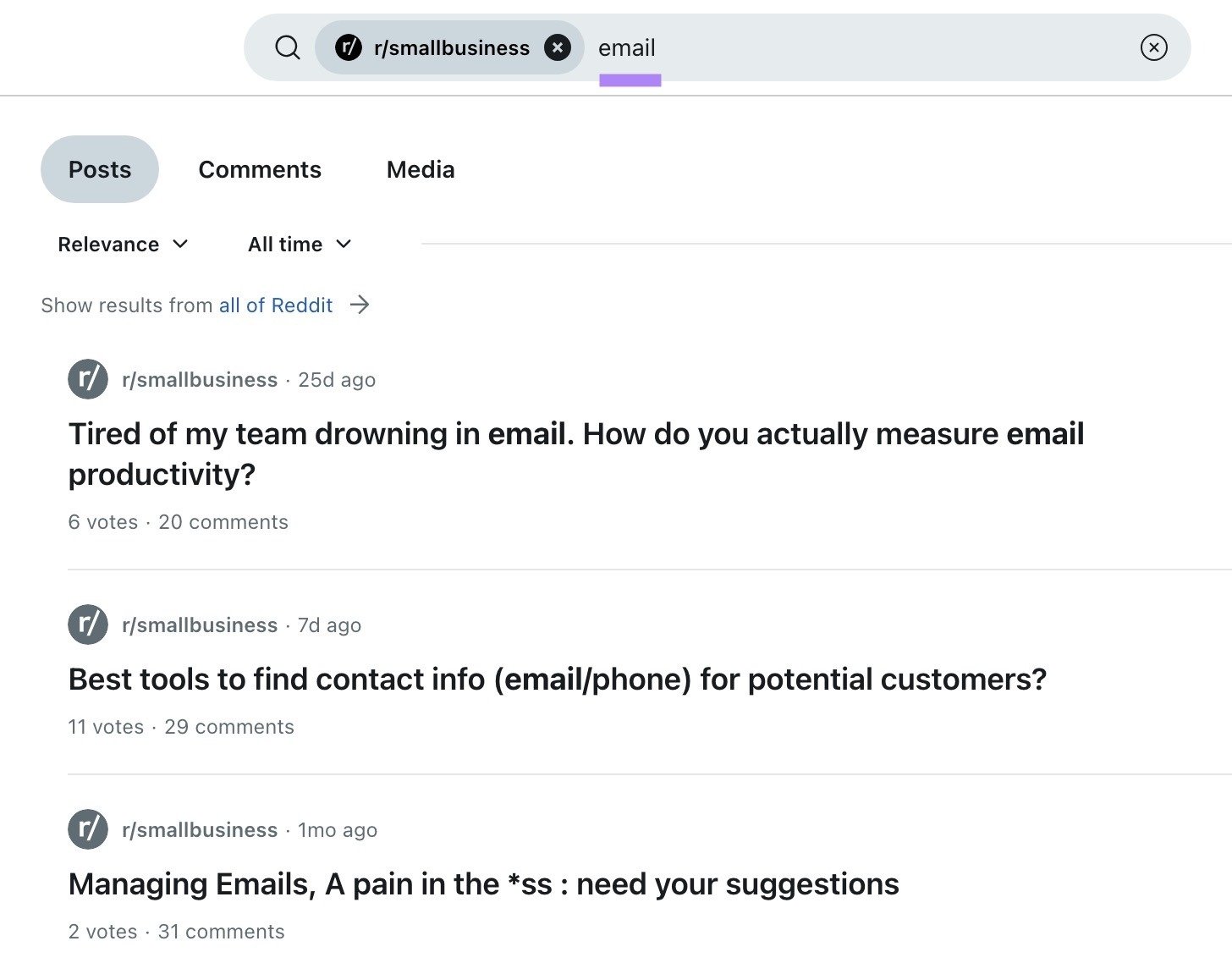Switch to the Comments tab
The image size is (1232, 974).
tap(259, 169)
